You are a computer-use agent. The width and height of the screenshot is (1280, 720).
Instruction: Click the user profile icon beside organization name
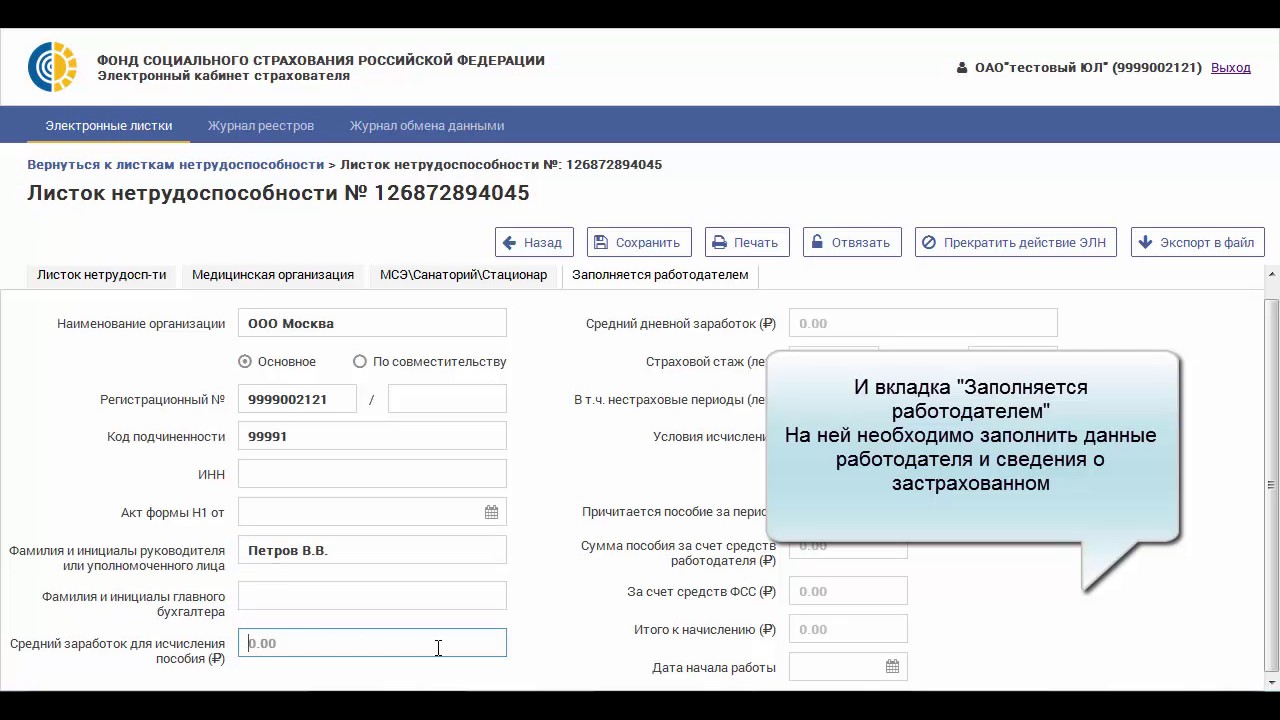pos(964,68)
